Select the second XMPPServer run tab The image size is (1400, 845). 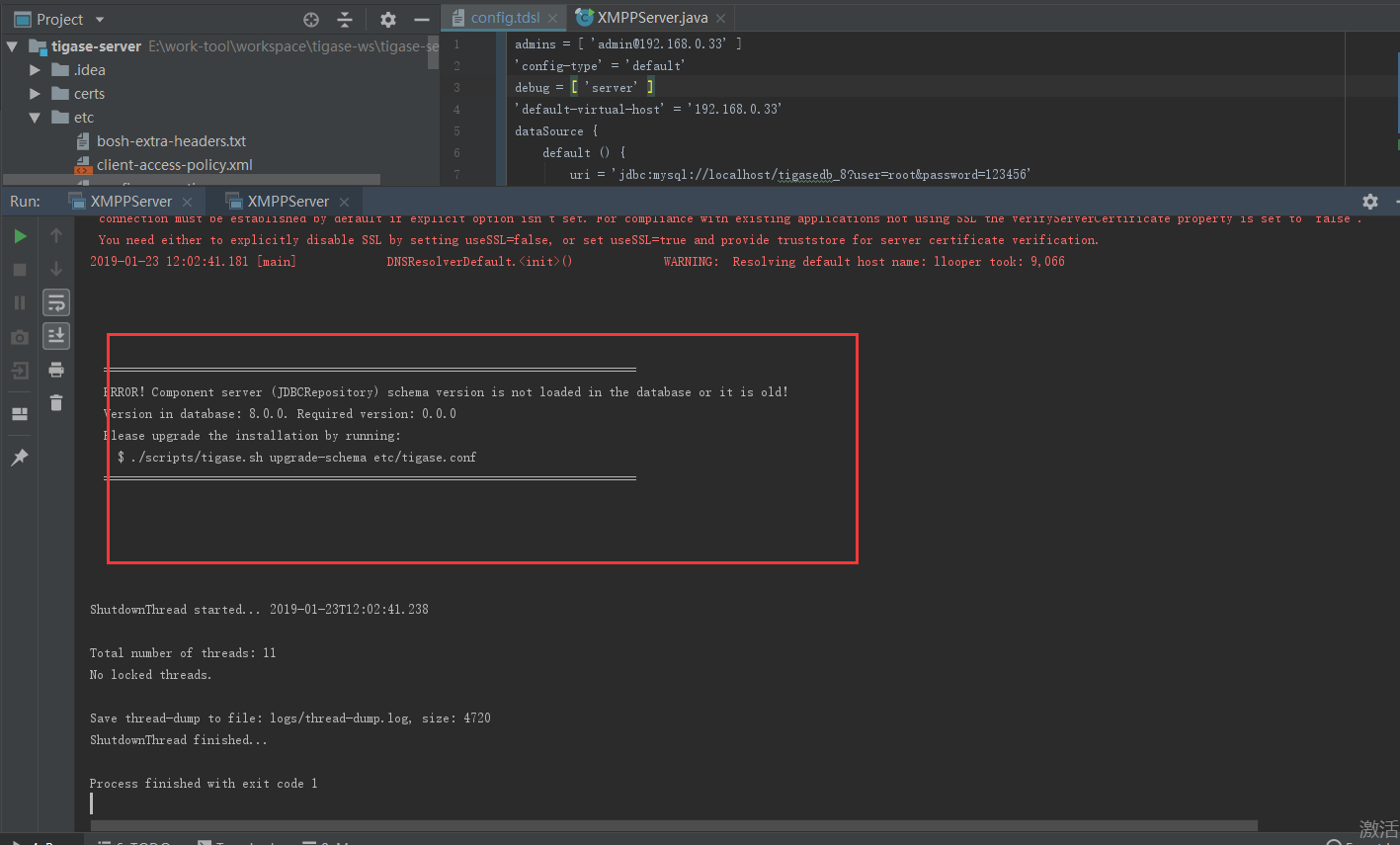click(288, 202)
